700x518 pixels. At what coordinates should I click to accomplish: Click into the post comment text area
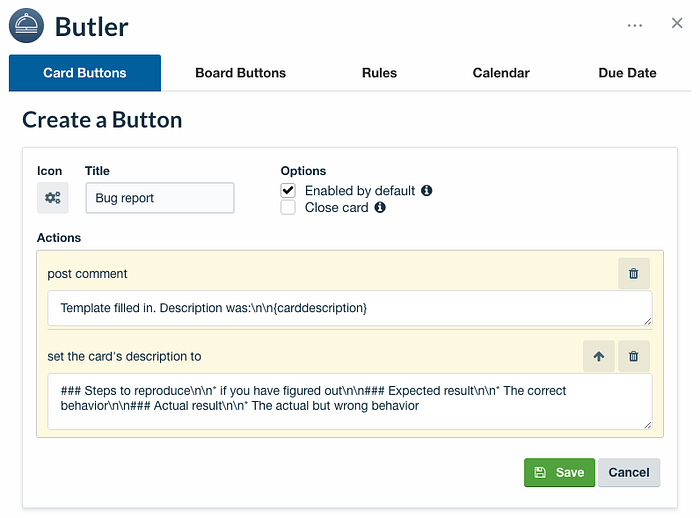(349, 308)
